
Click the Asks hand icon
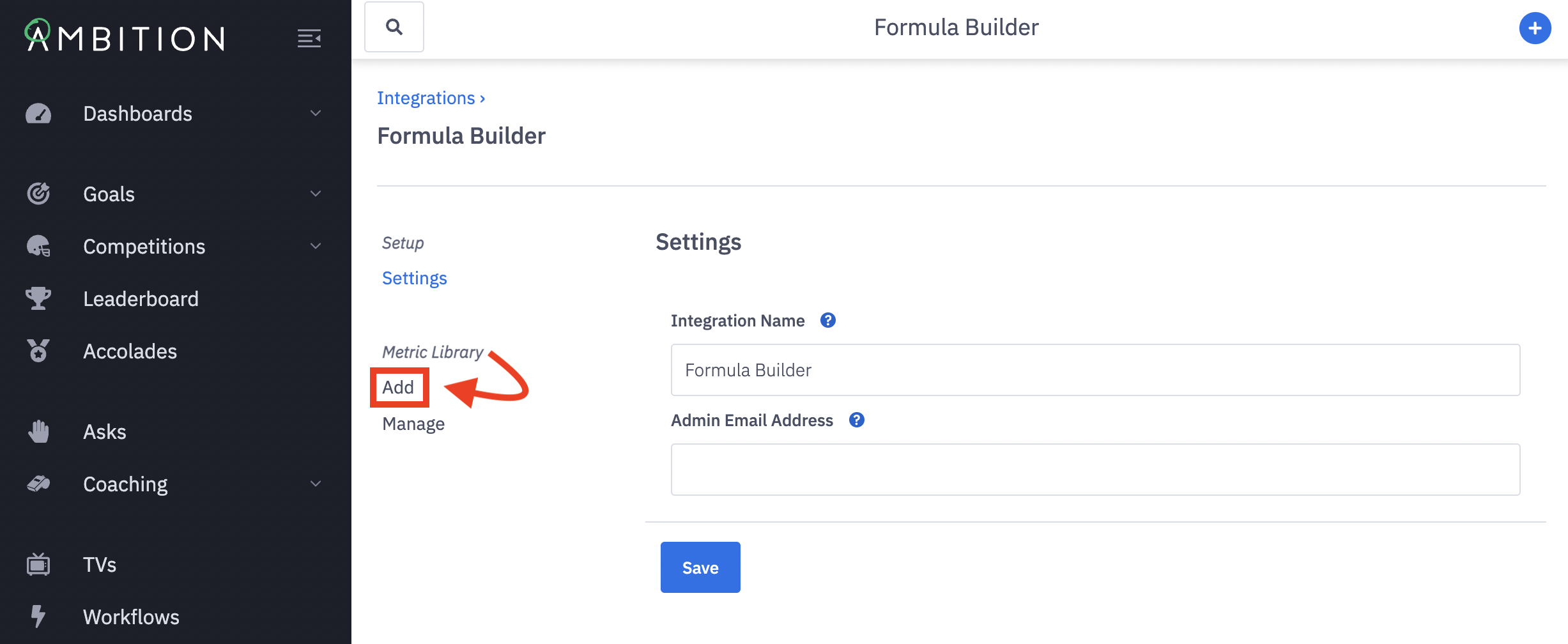point(38,431)
